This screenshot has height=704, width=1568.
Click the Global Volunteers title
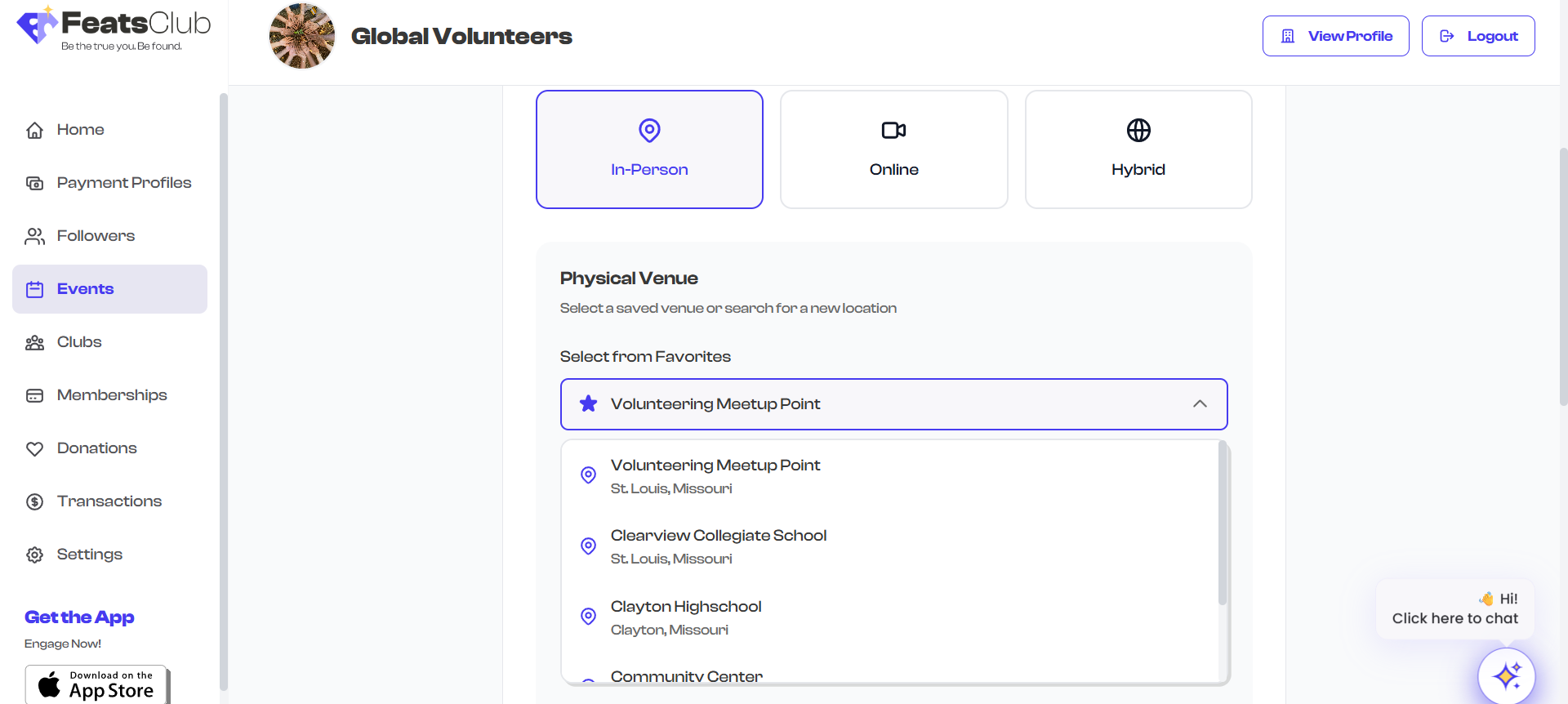(x=461, y=36)
